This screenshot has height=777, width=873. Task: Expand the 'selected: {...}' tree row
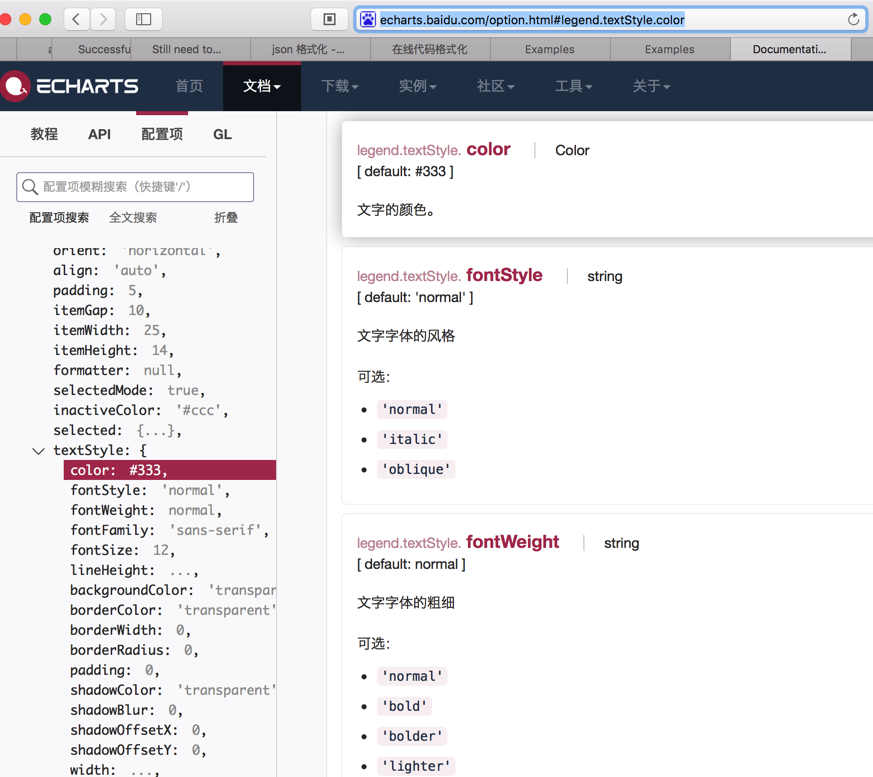pyautogui.click(x=117, y=431)
